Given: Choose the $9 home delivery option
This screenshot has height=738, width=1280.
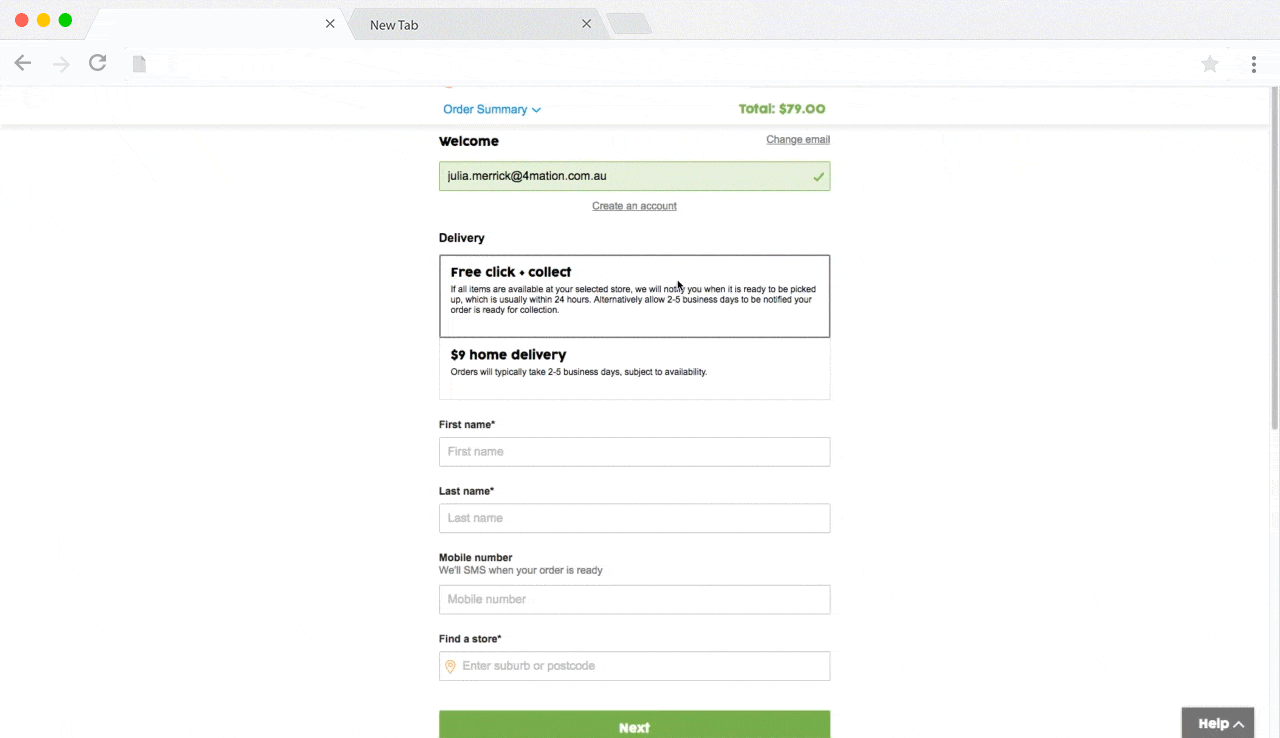Looking at the screenshot, I should (x=634, y=369).
